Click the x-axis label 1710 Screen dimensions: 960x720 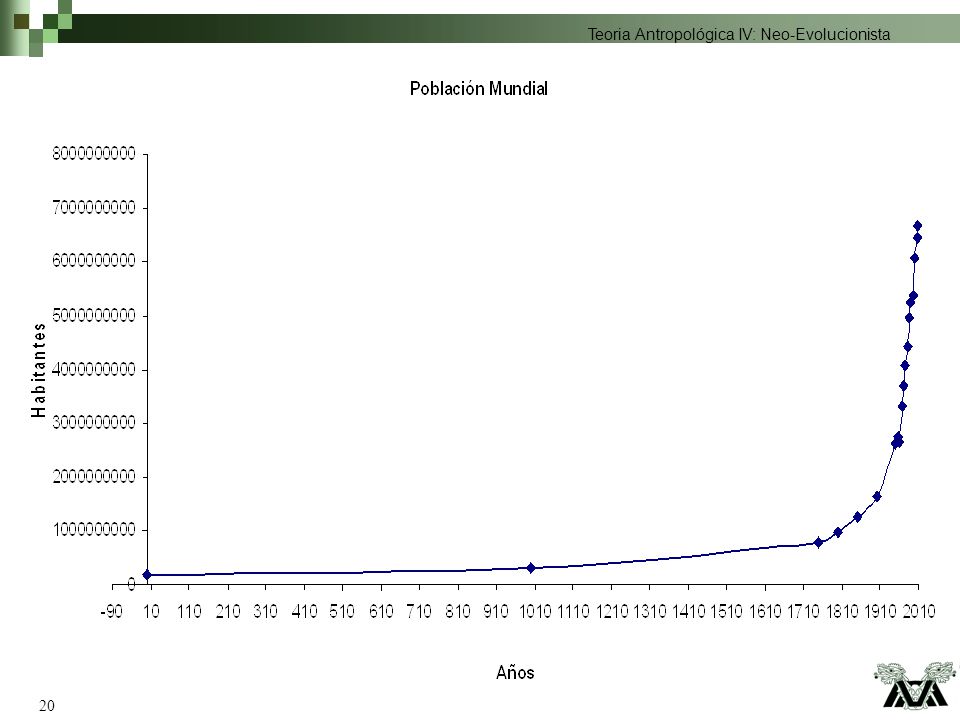(803, 611)
